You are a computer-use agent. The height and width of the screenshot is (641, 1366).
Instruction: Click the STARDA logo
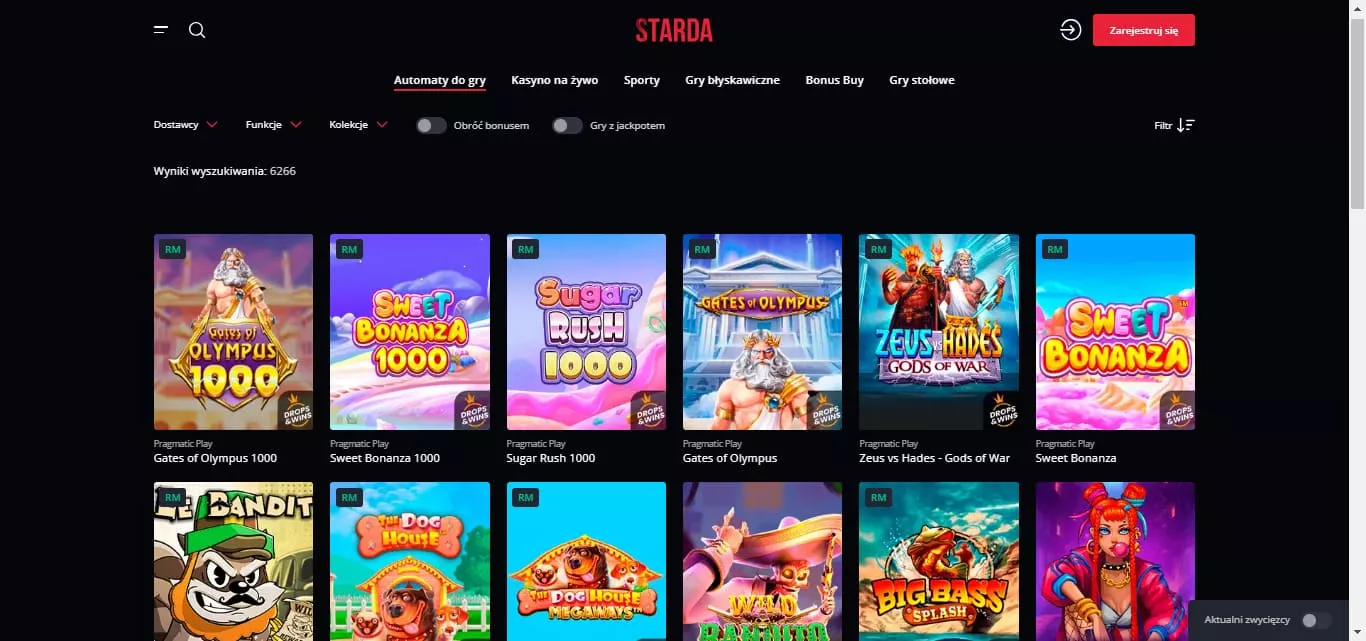[674, 30]
